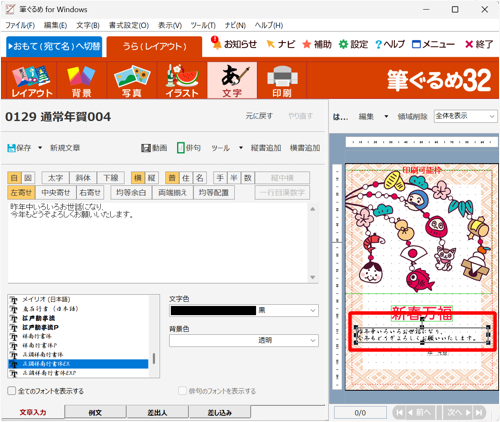500x422 pixels.
Task: Select 中央寄せ center alignment
Action: pos(56,192)
